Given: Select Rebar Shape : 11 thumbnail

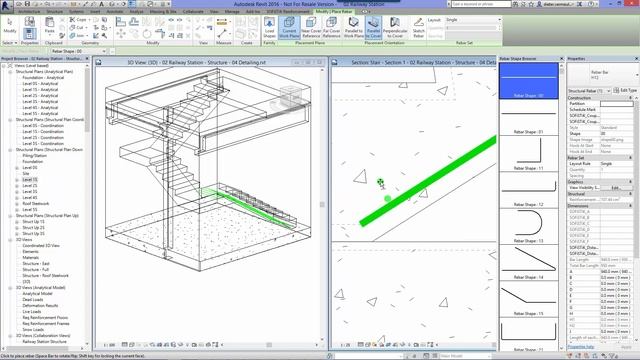Looking at the screenshot, I should 528,153.
